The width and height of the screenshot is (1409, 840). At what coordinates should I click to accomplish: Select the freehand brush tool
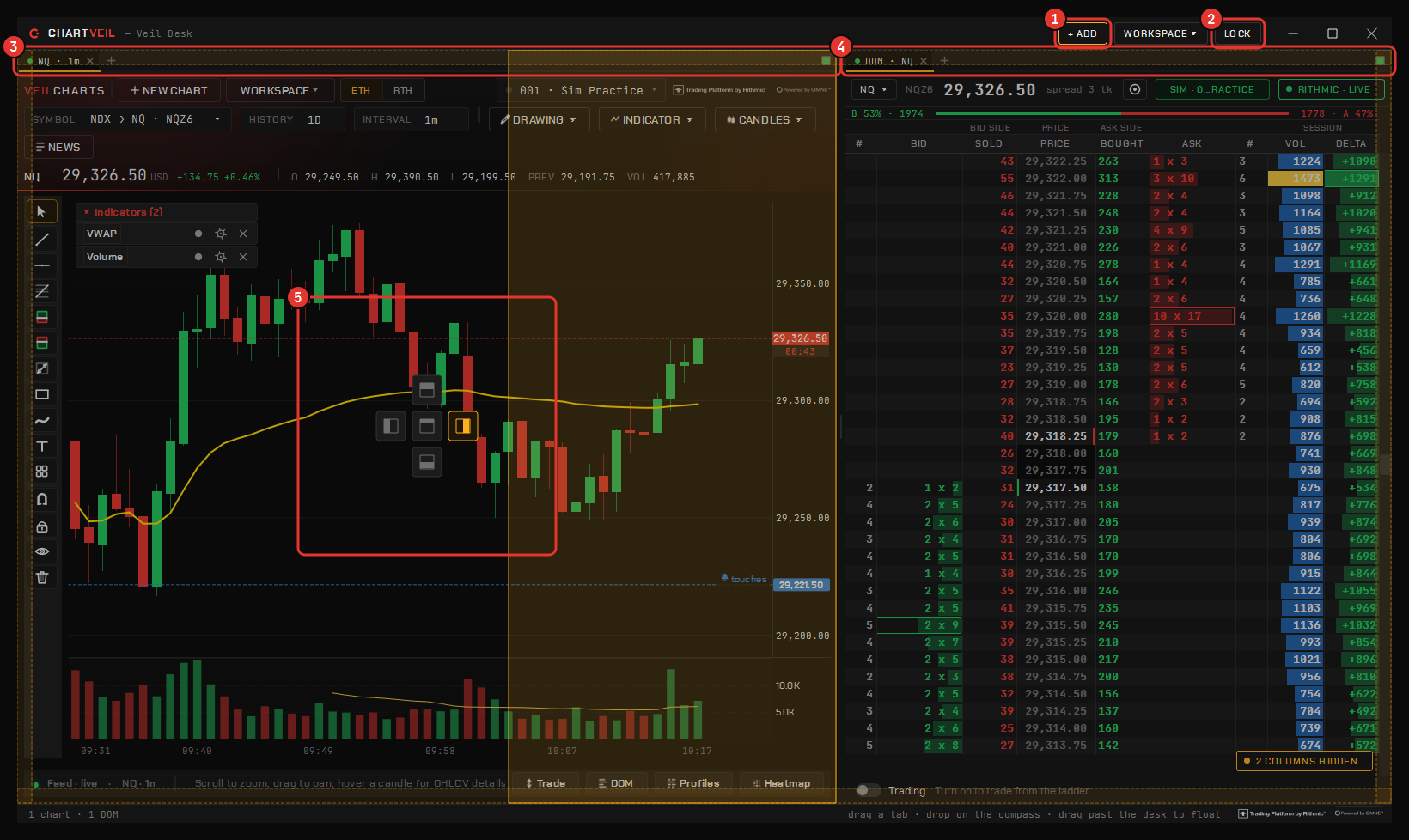41,421
